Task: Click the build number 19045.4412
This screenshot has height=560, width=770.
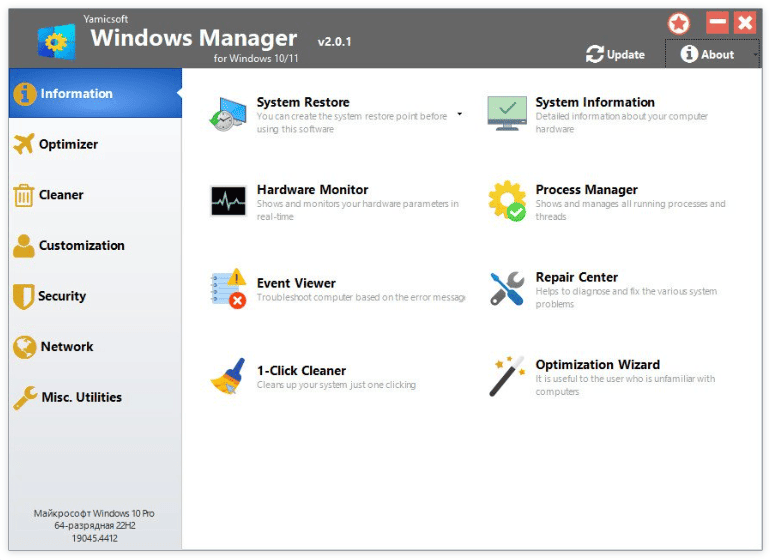Action: point(95,538)
